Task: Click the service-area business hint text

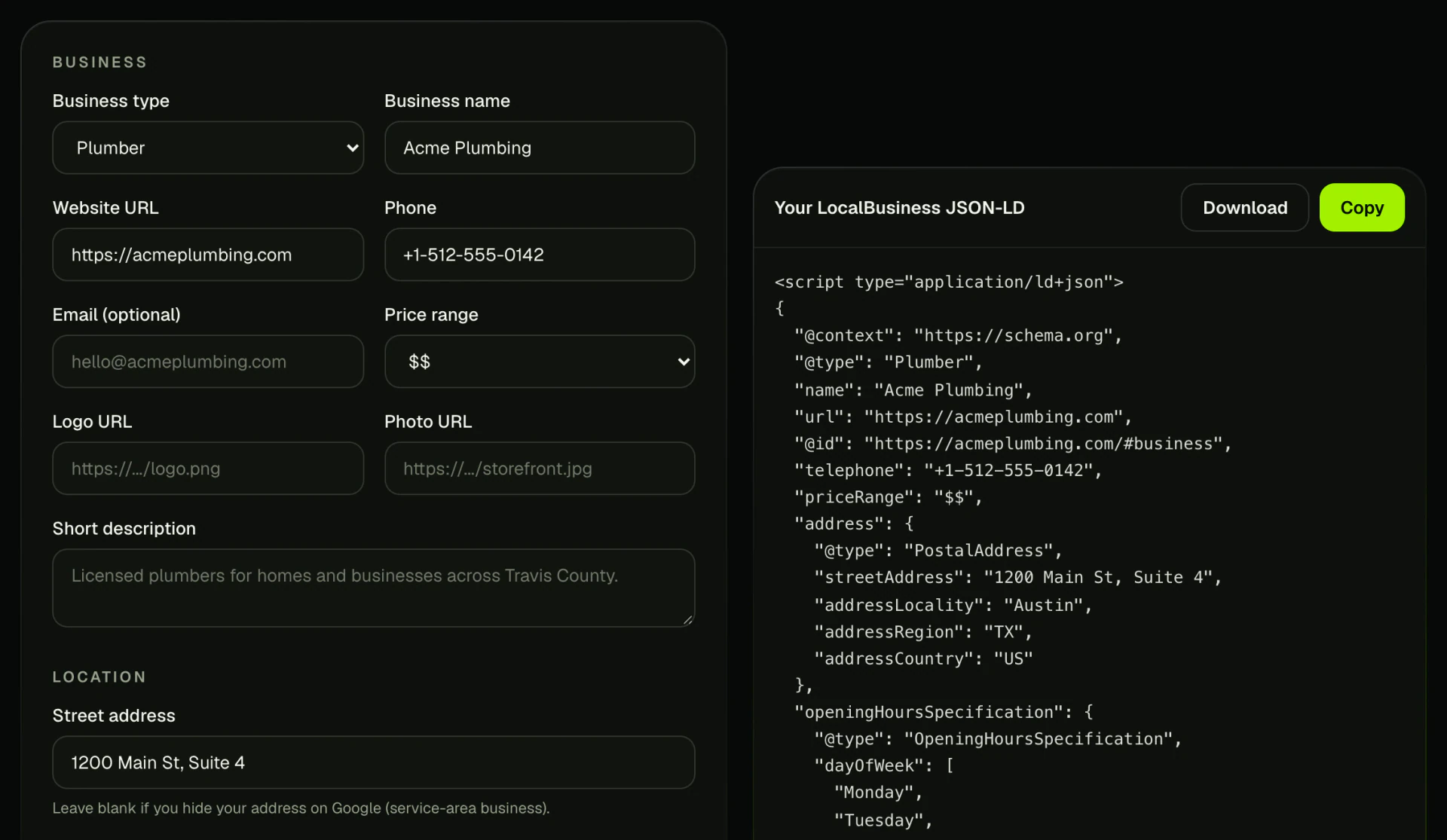Action: click(x=301, y=808)
